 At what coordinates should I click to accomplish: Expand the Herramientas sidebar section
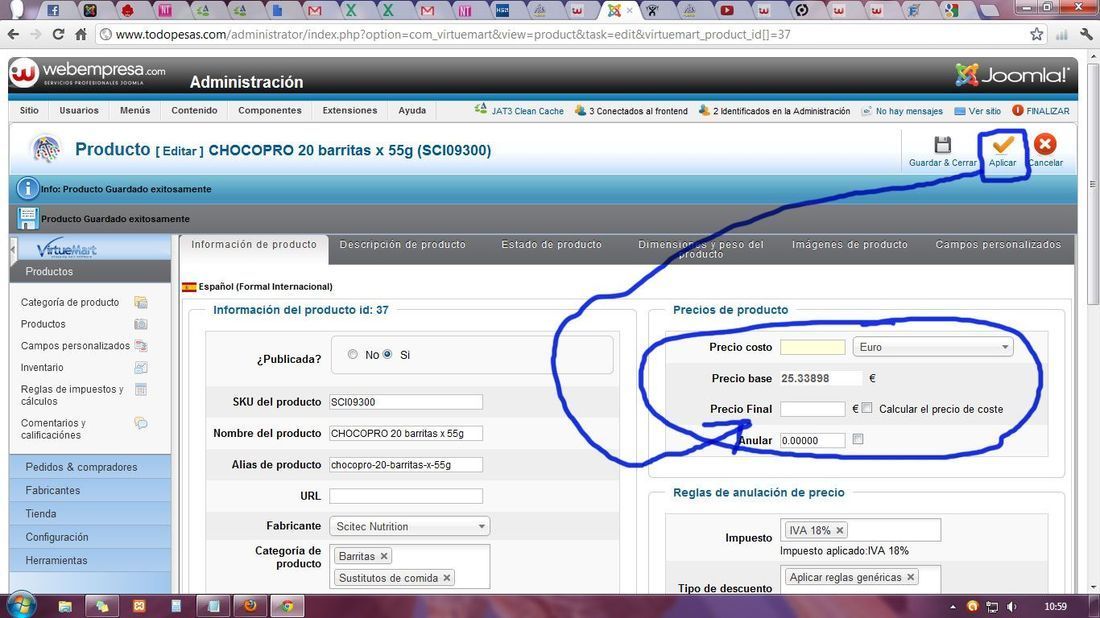coord(90,560)
